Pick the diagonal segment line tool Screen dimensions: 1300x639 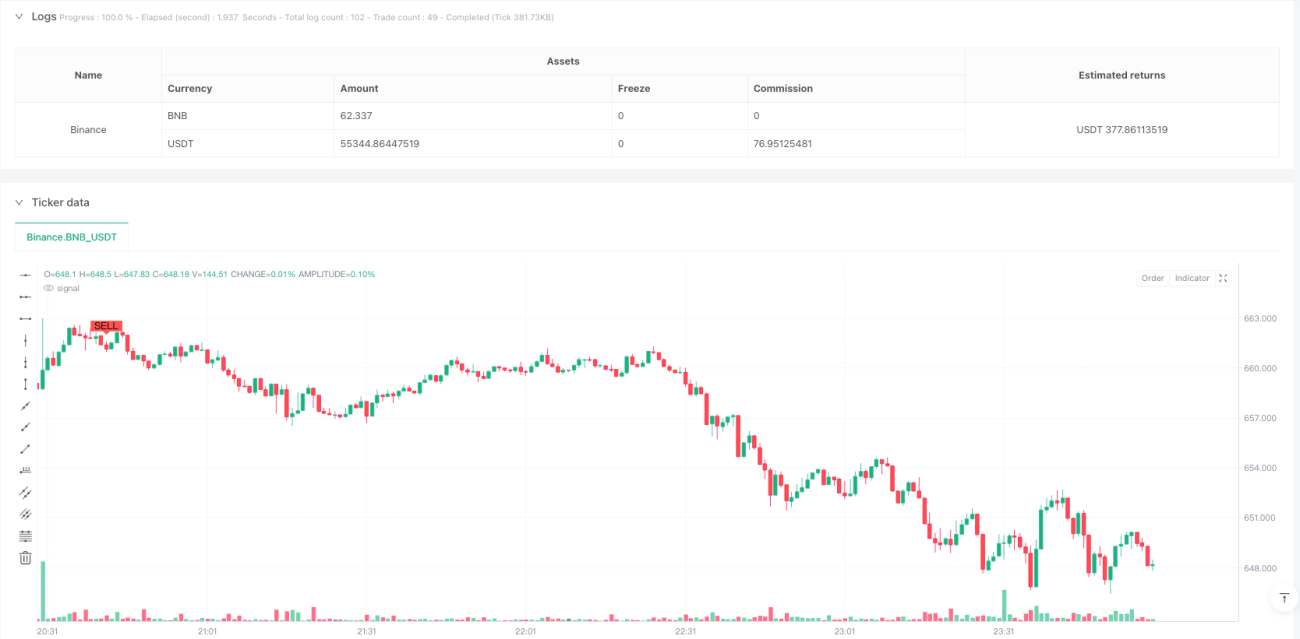tap(26, 449)
